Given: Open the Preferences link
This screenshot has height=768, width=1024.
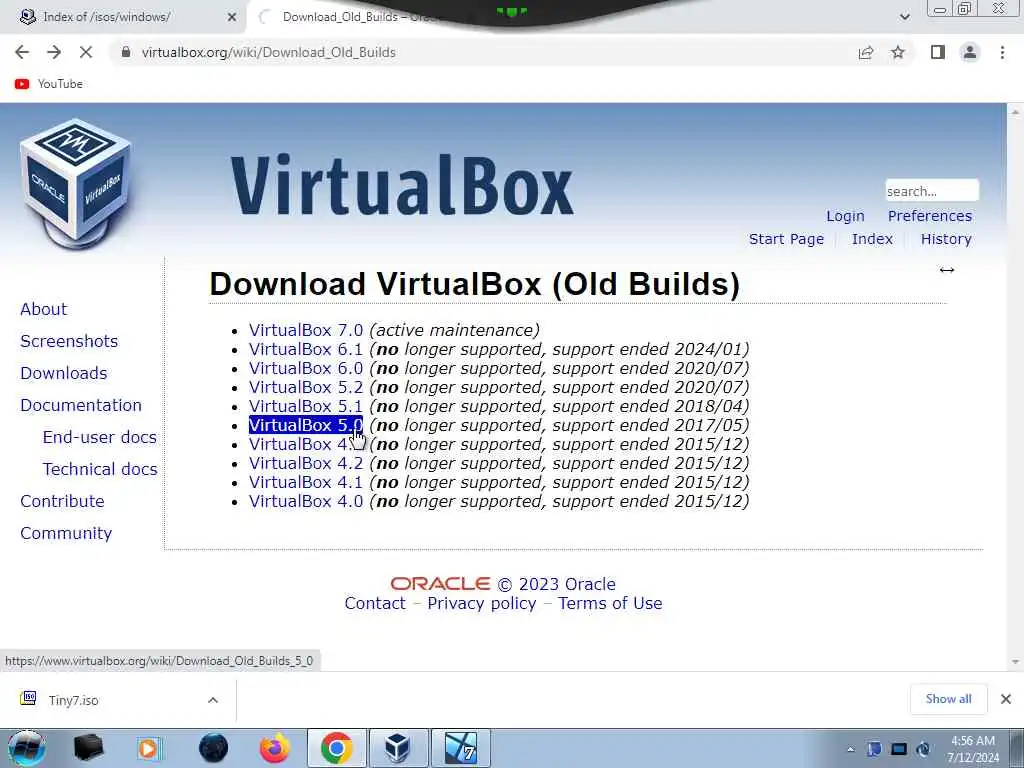Looking at the screenshot, I should [x=930, y=216].
